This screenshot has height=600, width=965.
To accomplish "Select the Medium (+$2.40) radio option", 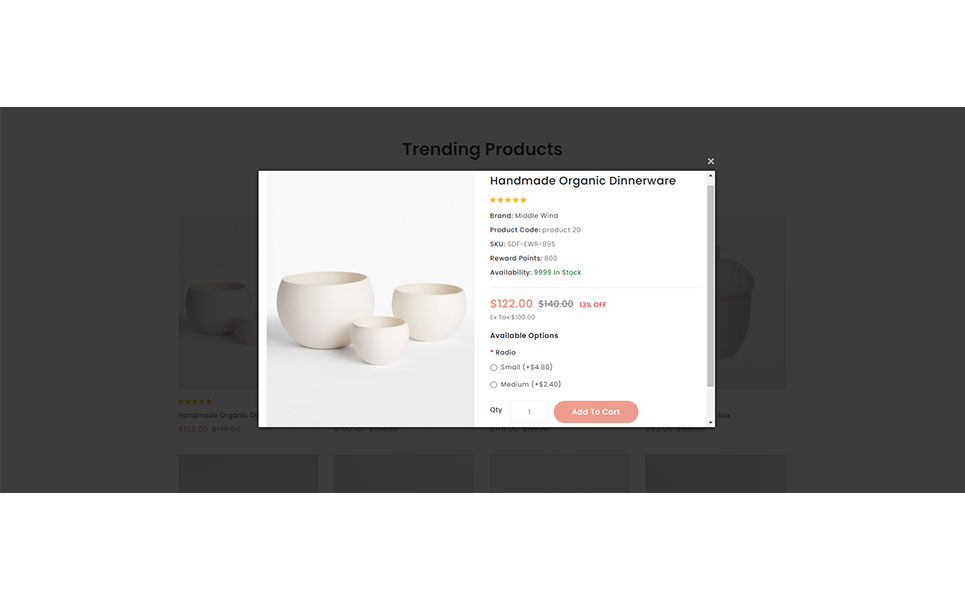I will click(494, 385).
